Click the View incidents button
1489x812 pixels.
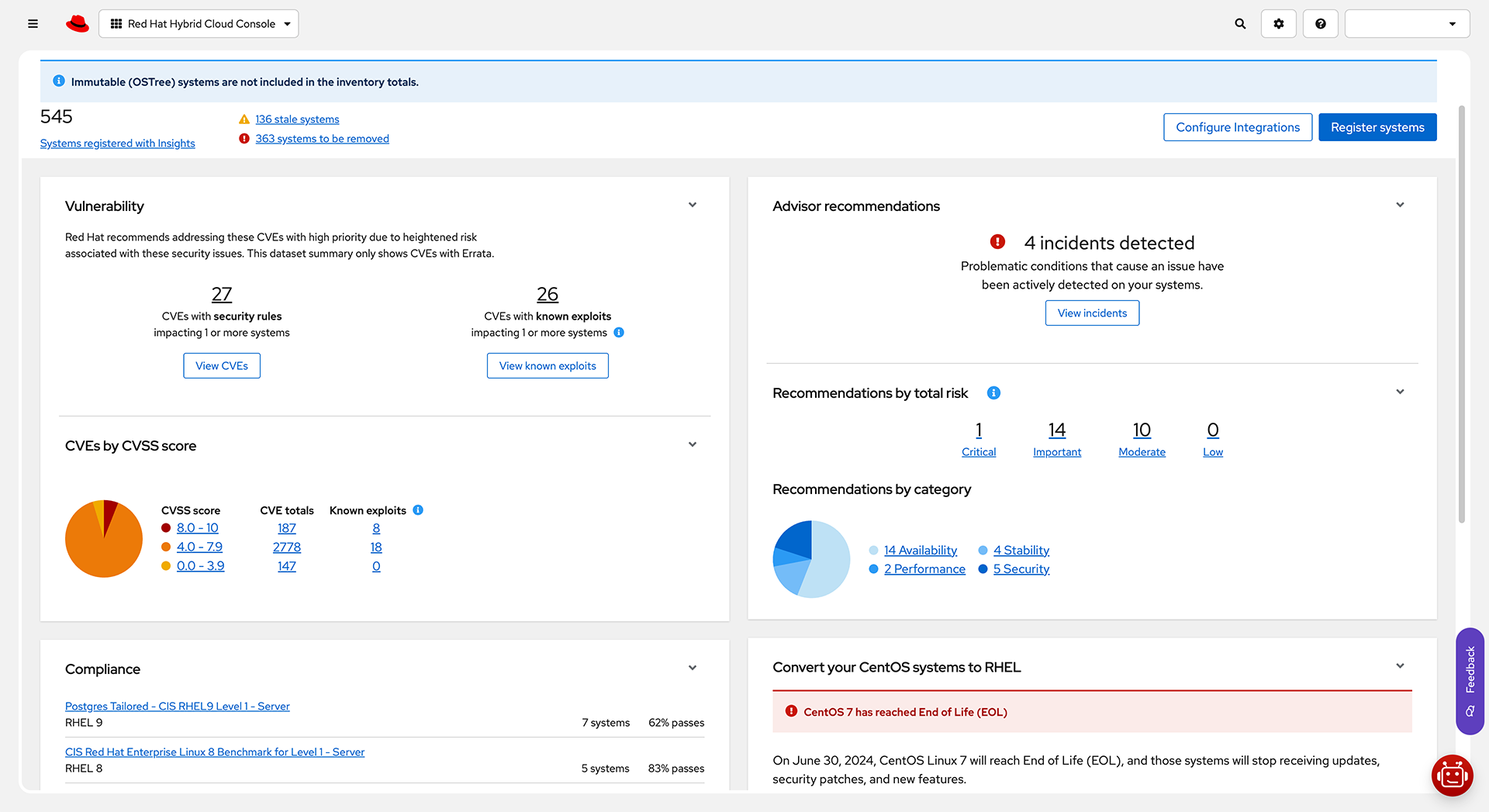click(x=1092, y=313)
